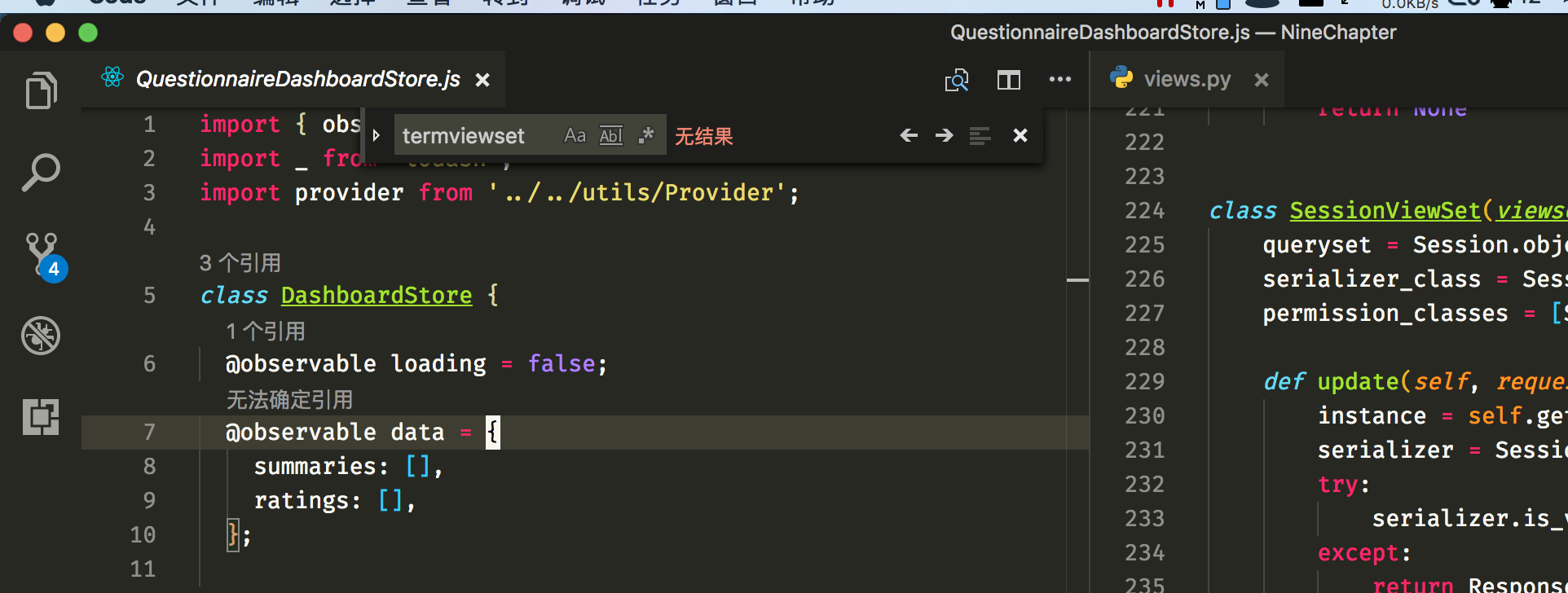Open the Explorer files view
This screenshot has width=1568, height=593.
click(x=41, y=90)
